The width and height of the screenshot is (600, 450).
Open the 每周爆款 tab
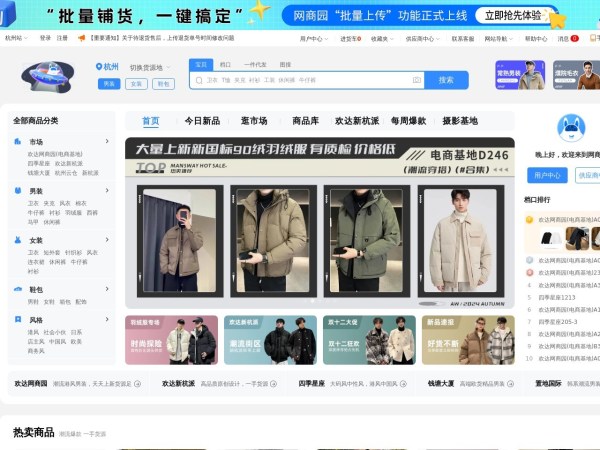coord(408,121)
